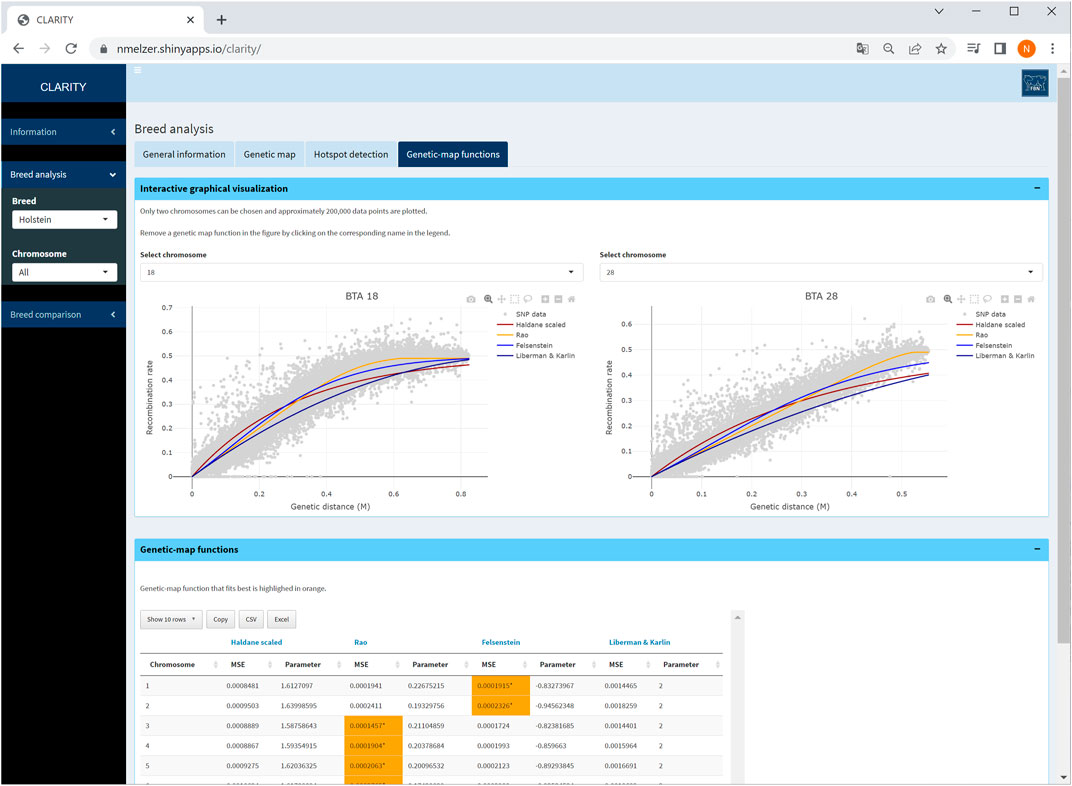Reload the page
This screenshot has height=786, width=1072.
click(71, 49)
